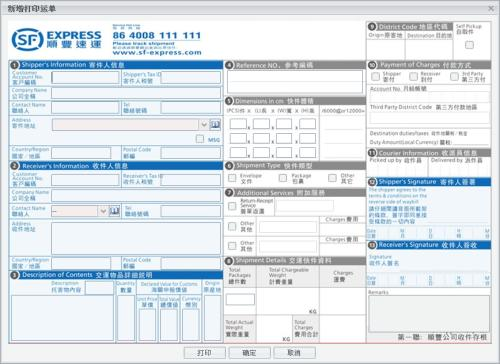This screenshot has height=364, width=500.
Task: Click the Remarks text area
Action: coord(429,313)
